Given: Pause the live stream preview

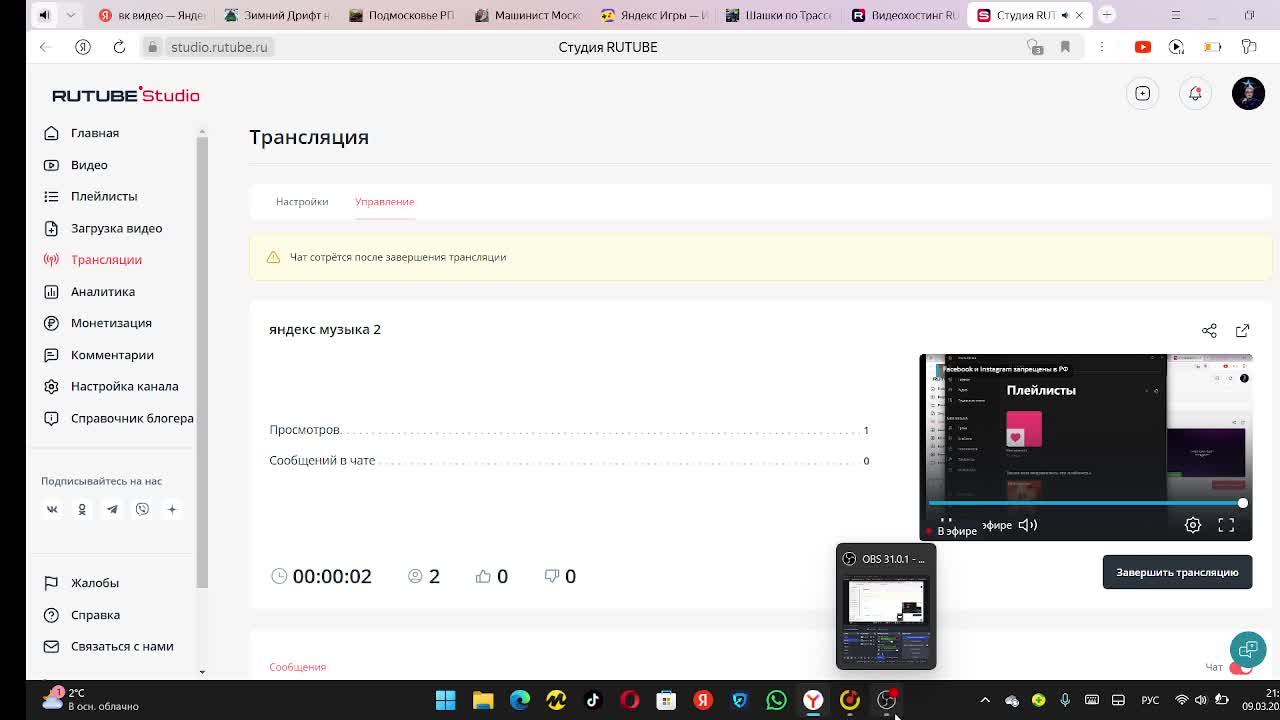Looking at the screenshot, I should 945,520.
